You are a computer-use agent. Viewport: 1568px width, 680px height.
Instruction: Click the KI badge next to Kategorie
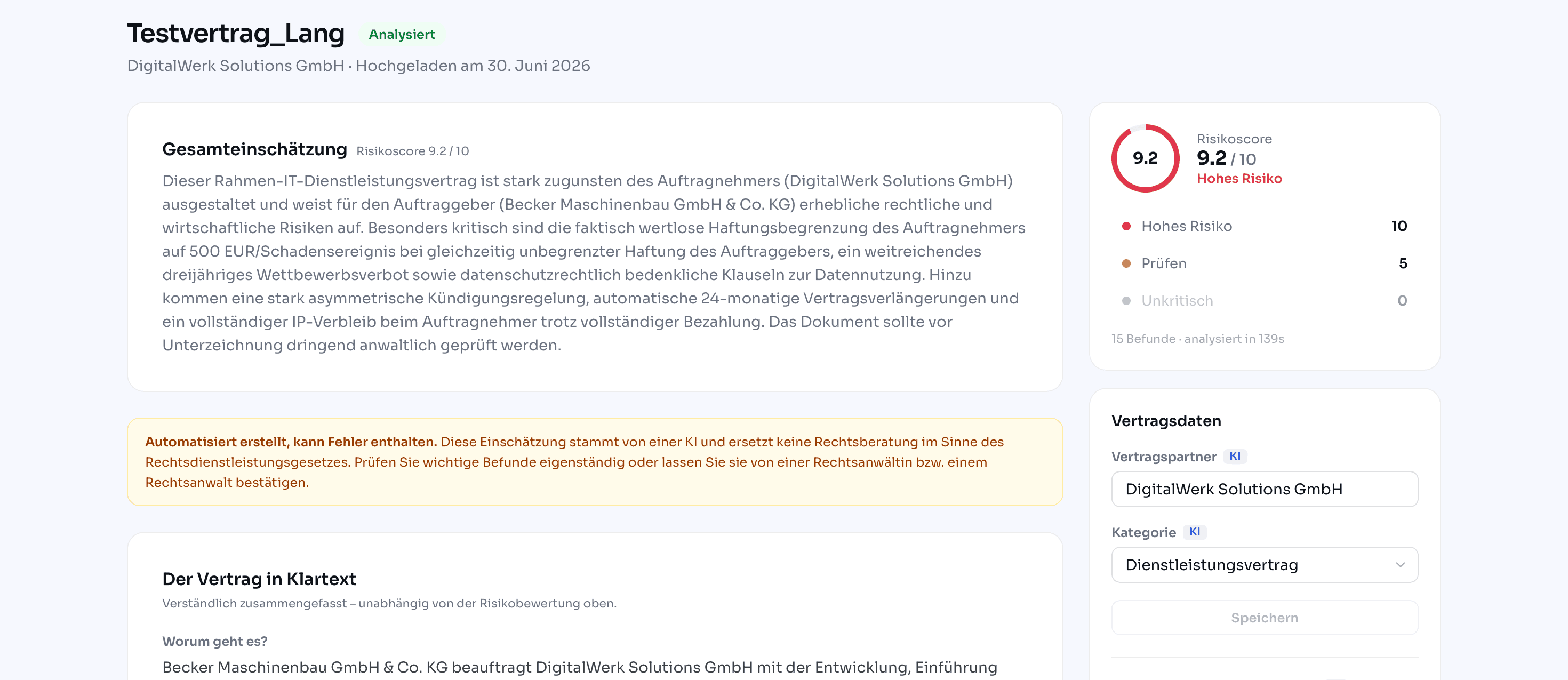click(1194, 531)
